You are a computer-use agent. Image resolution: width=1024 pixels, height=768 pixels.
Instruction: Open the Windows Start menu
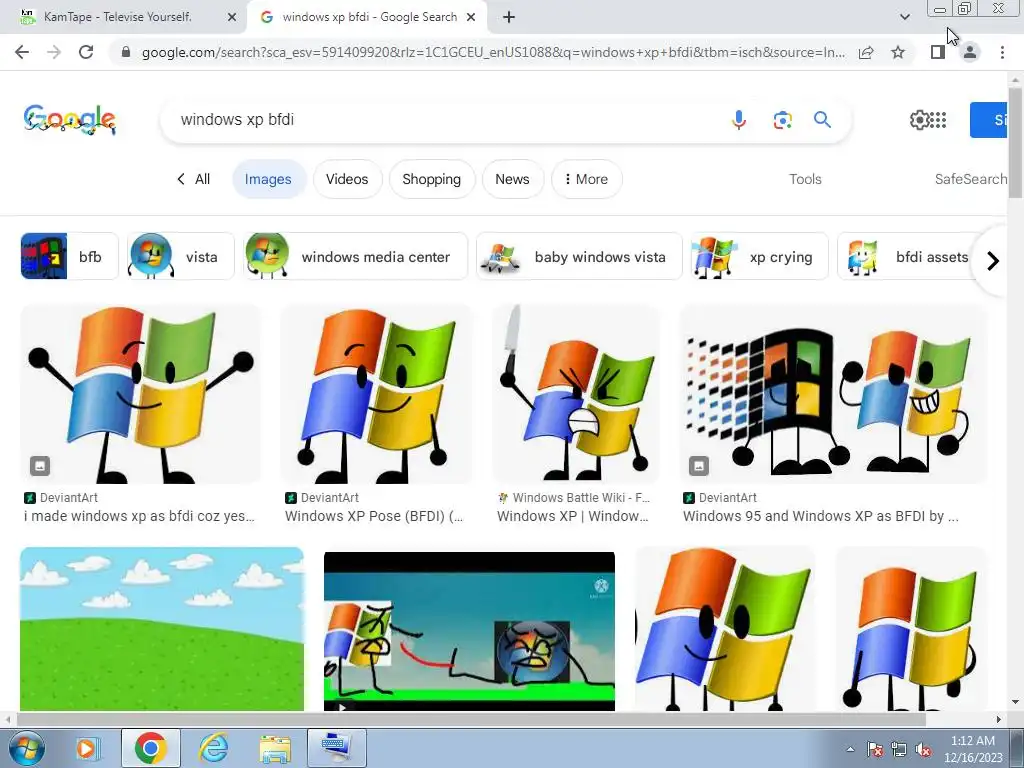tap(27, 748)
